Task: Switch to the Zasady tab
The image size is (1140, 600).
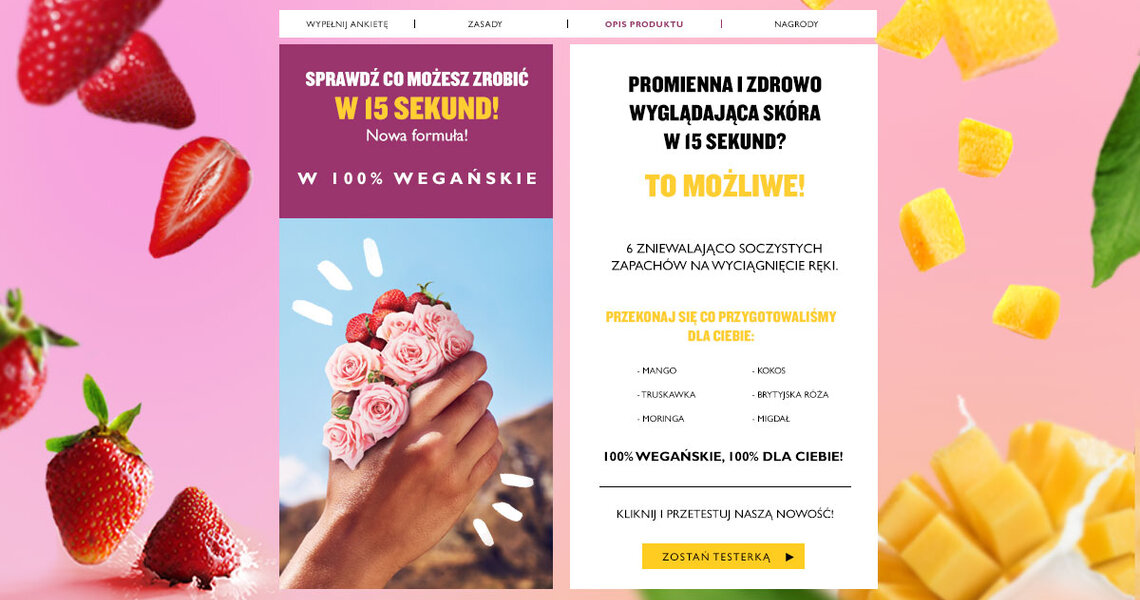Action: [485, 24]
